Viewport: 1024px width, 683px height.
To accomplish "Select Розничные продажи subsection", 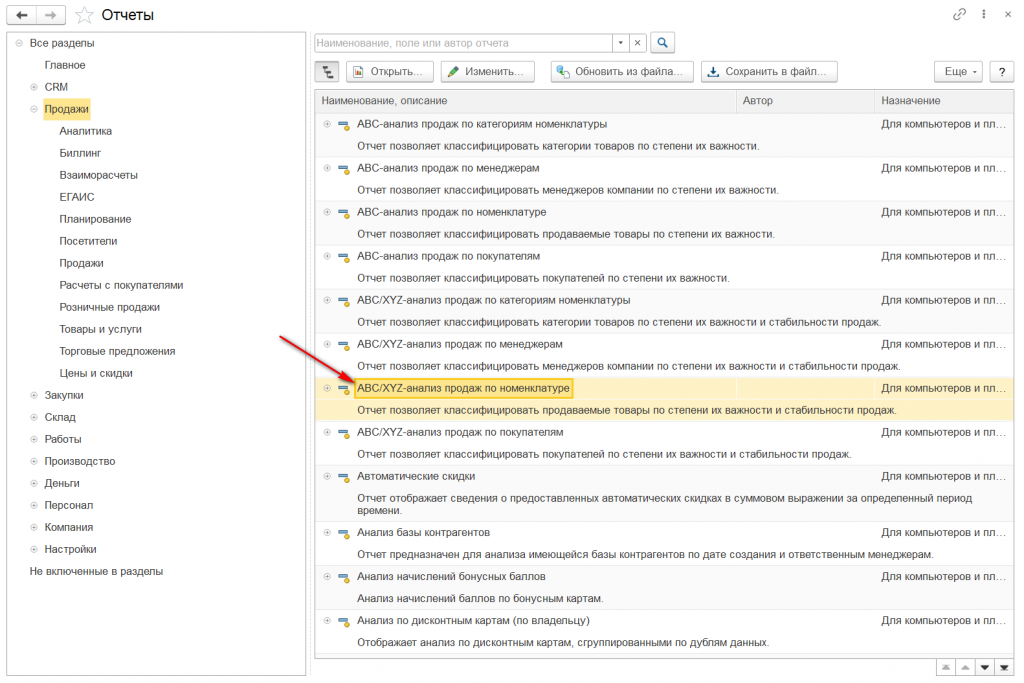I will pyautogui.click(x=110, y=308).
